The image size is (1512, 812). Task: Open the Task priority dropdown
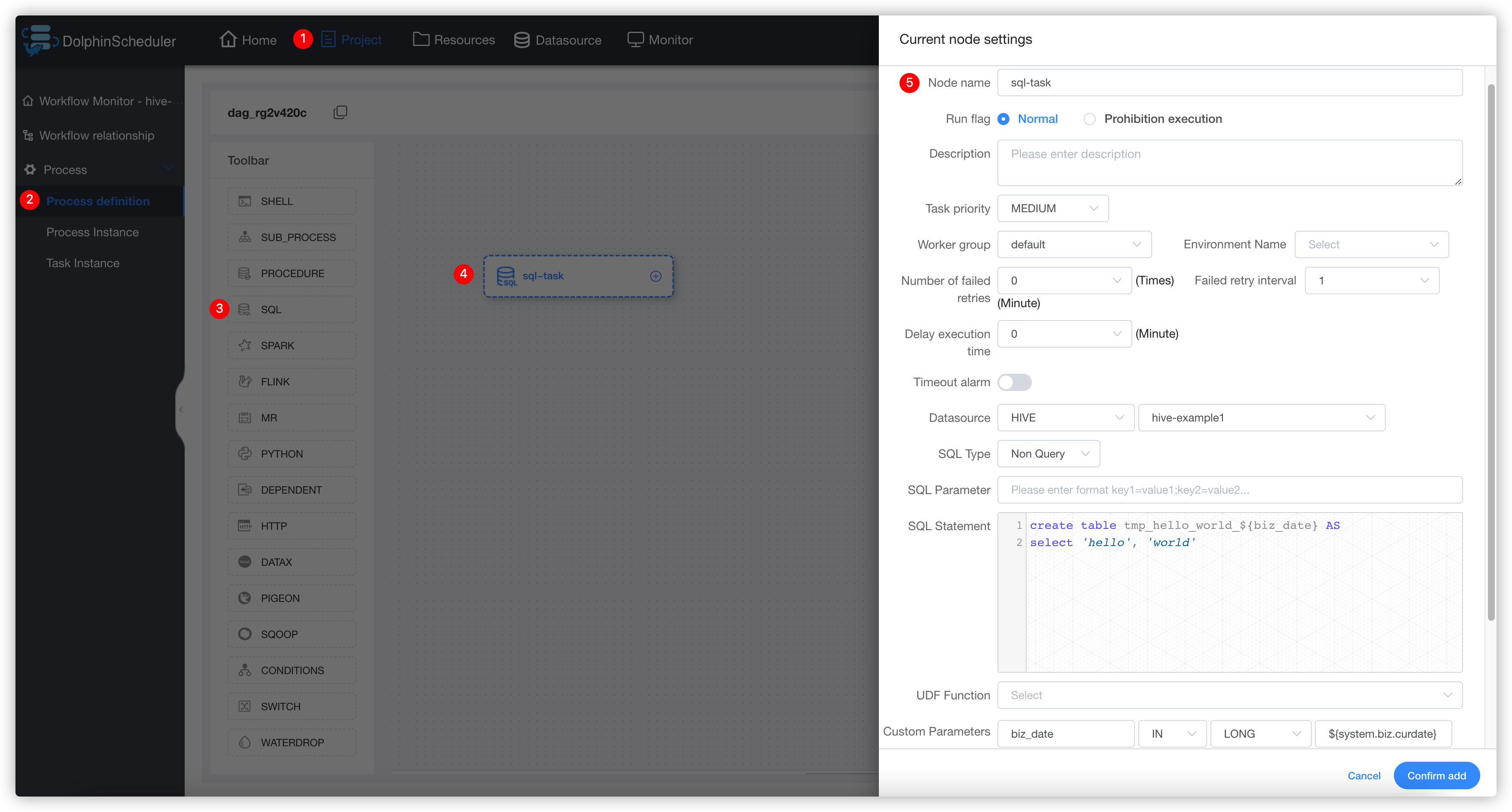[1052, 208]
